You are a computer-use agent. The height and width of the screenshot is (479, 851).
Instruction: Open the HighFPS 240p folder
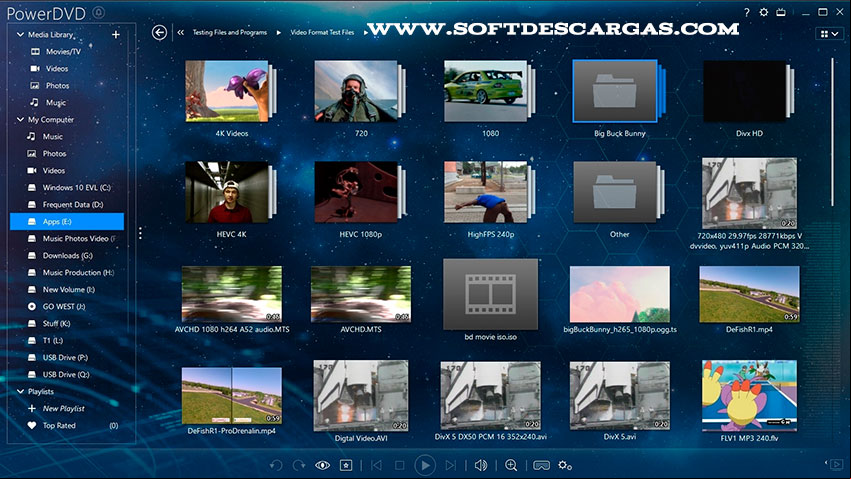click(x=490, y=192)
